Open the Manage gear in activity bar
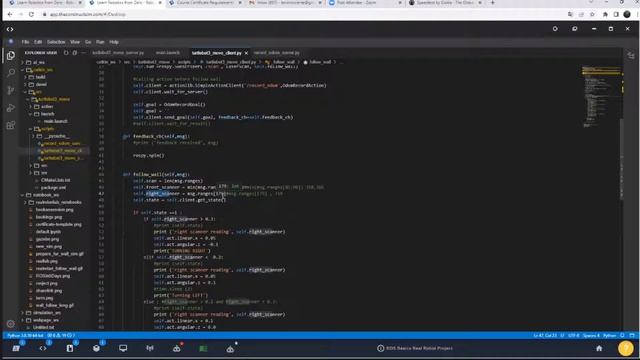Image resolution: width=640 pixels, height=360 pixels. click(11, 324)
